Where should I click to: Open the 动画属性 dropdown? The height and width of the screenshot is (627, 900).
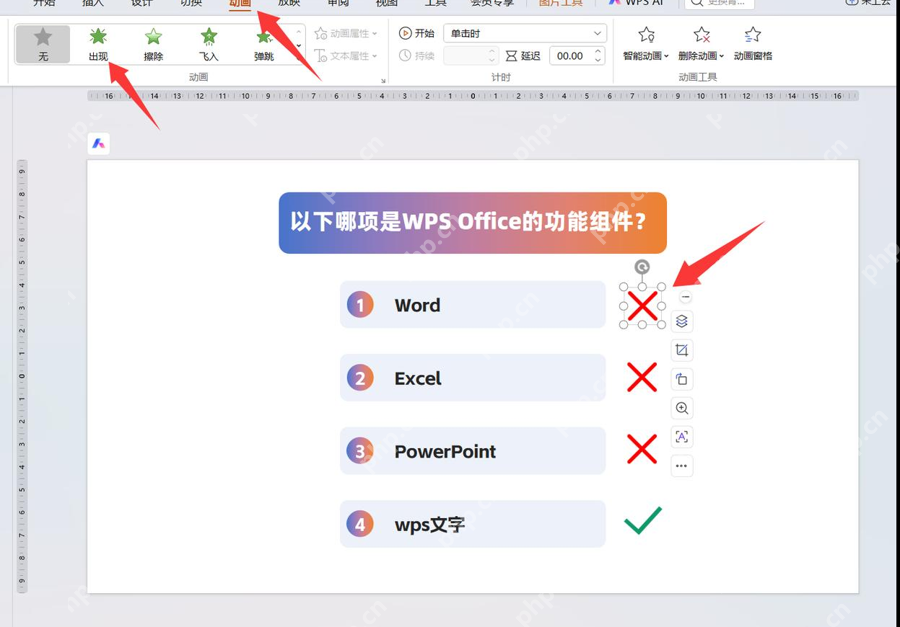[346, 33]
